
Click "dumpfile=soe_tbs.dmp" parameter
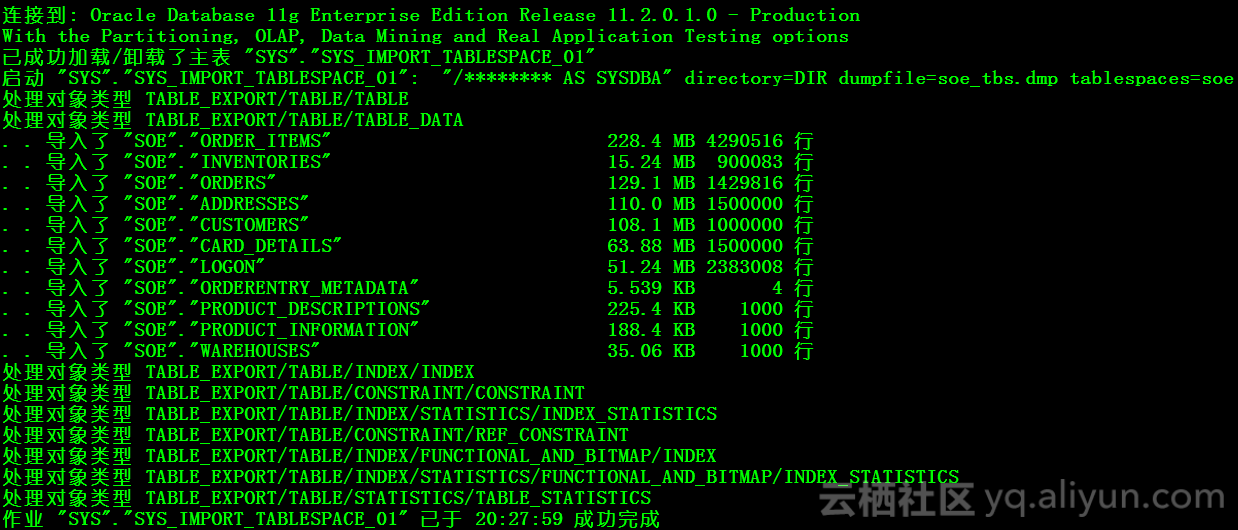click(x=949, y=78)
